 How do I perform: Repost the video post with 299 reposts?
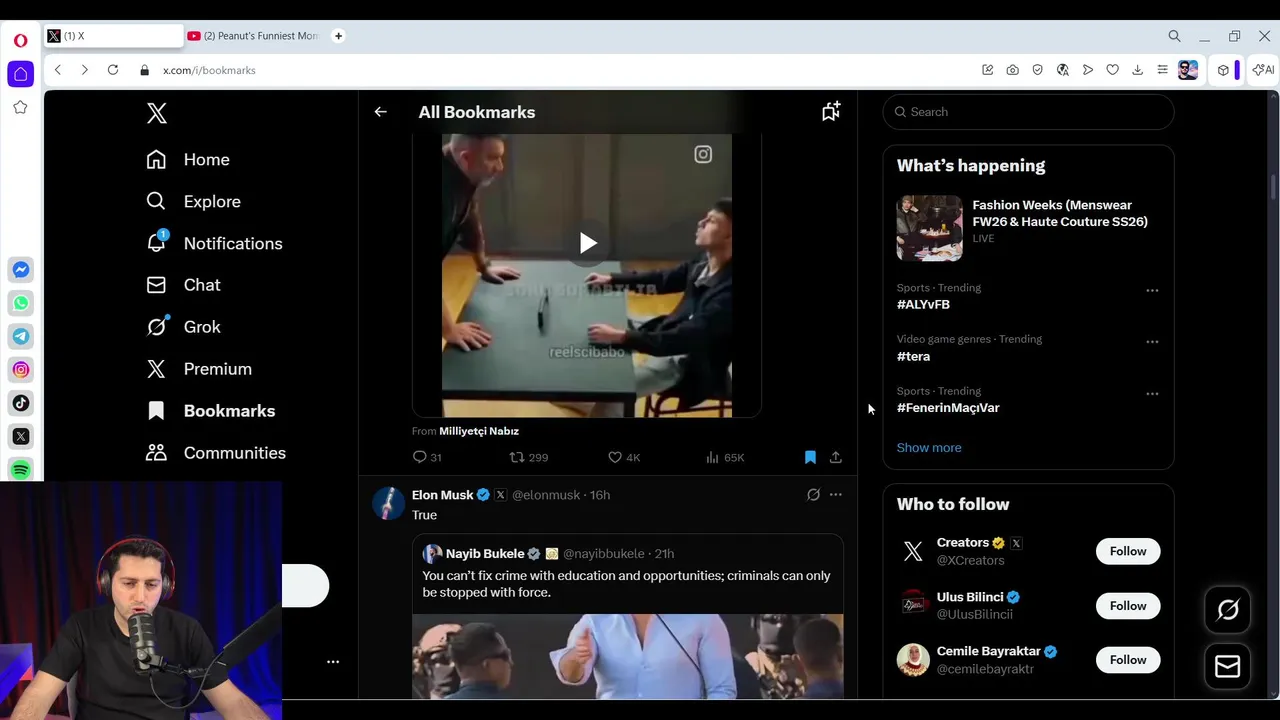pyautogui.click(x=529, y=457)
